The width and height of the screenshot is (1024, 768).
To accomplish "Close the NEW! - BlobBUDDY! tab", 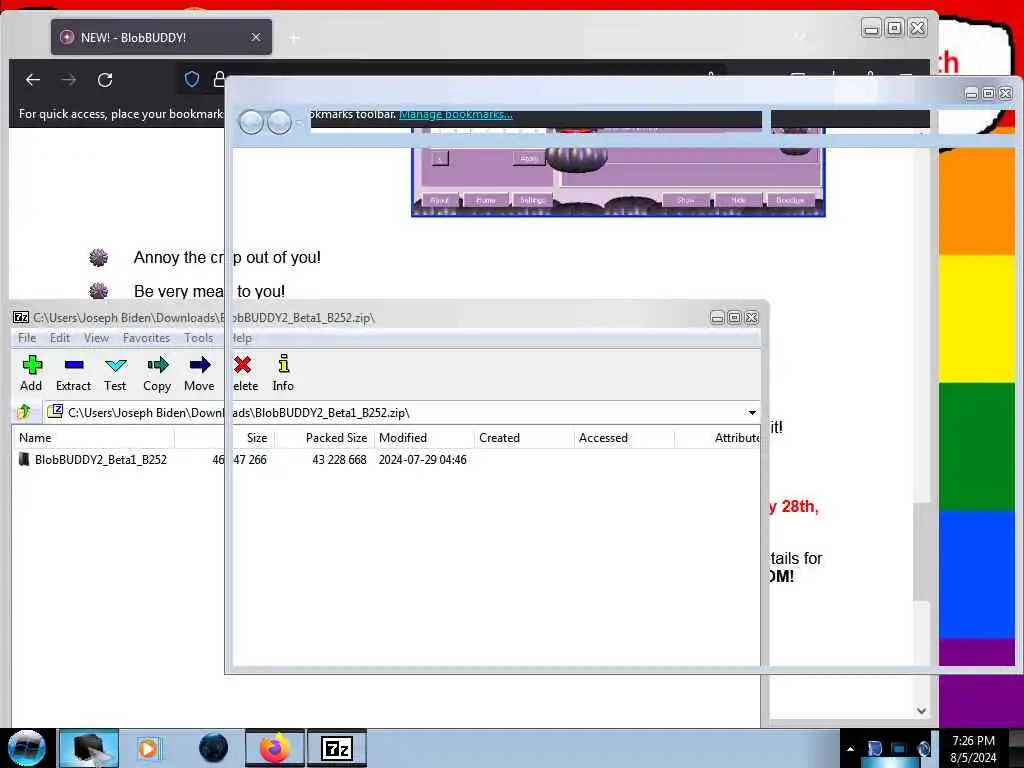I will [256, 37].
